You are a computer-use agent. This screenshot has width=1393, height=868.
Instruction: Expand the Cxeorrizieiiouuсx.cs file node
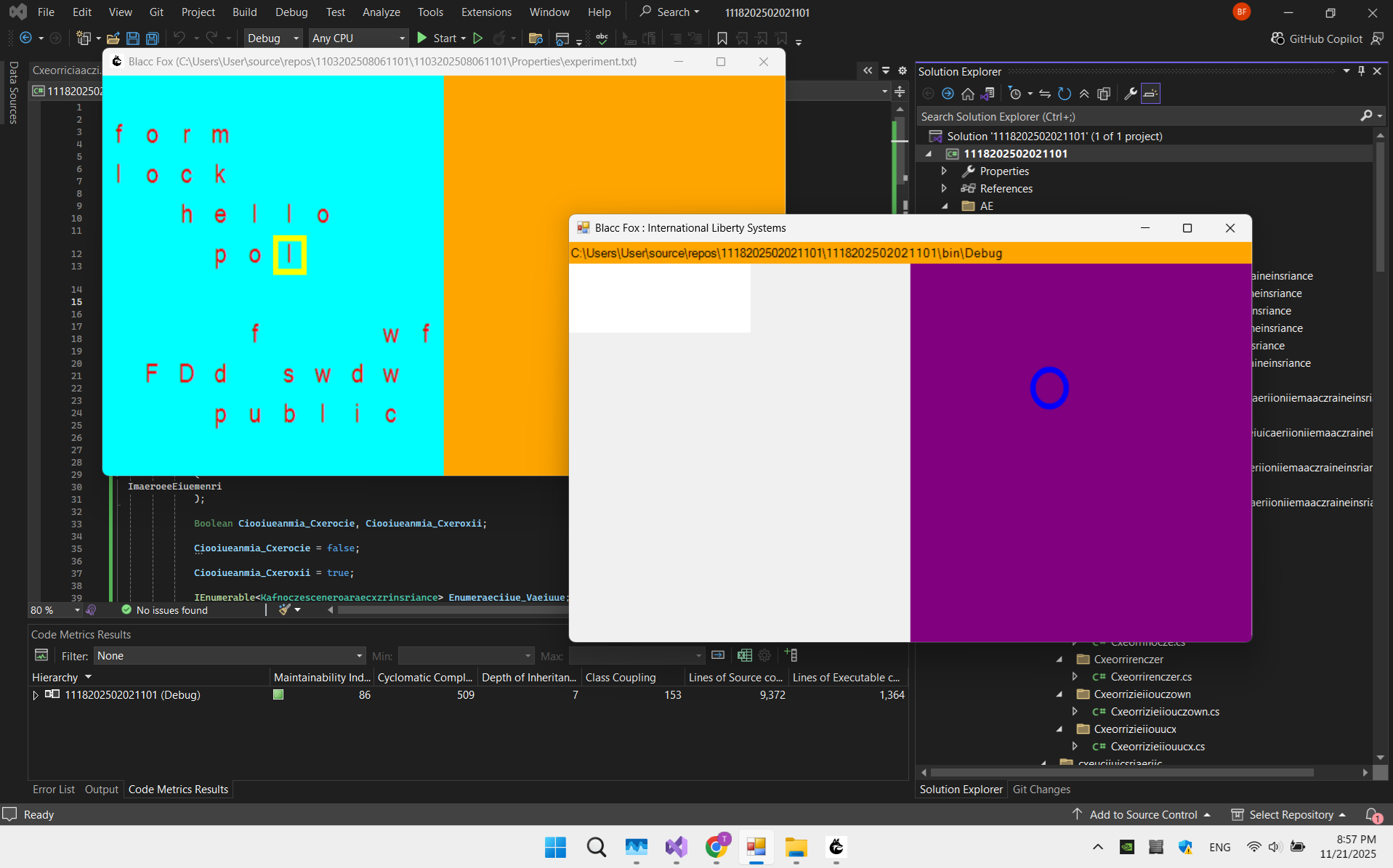1075,747
